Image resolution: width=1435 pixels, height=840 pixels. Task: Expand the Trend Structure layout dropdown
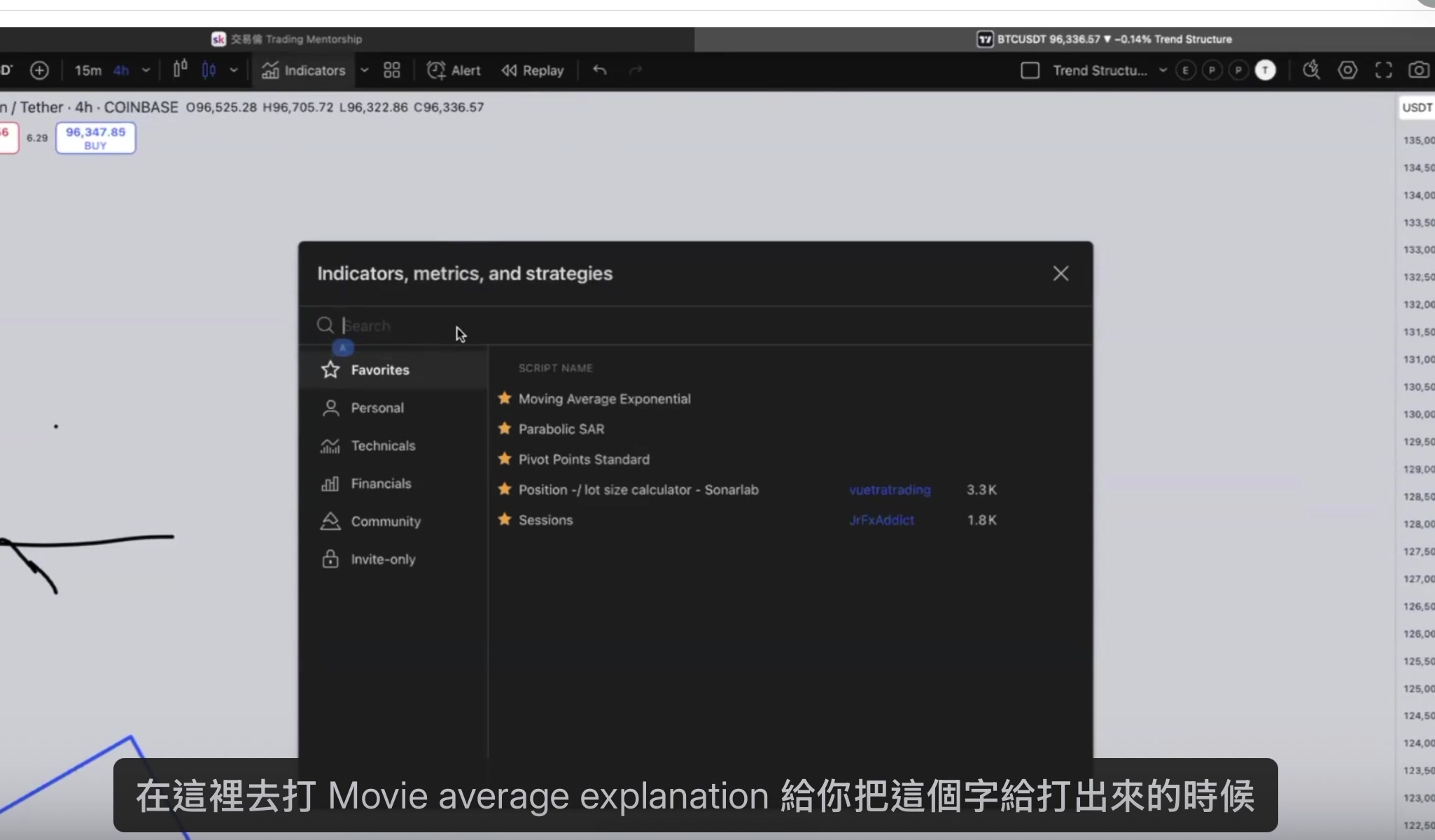pyautogui.click(x=1163, y=70)
